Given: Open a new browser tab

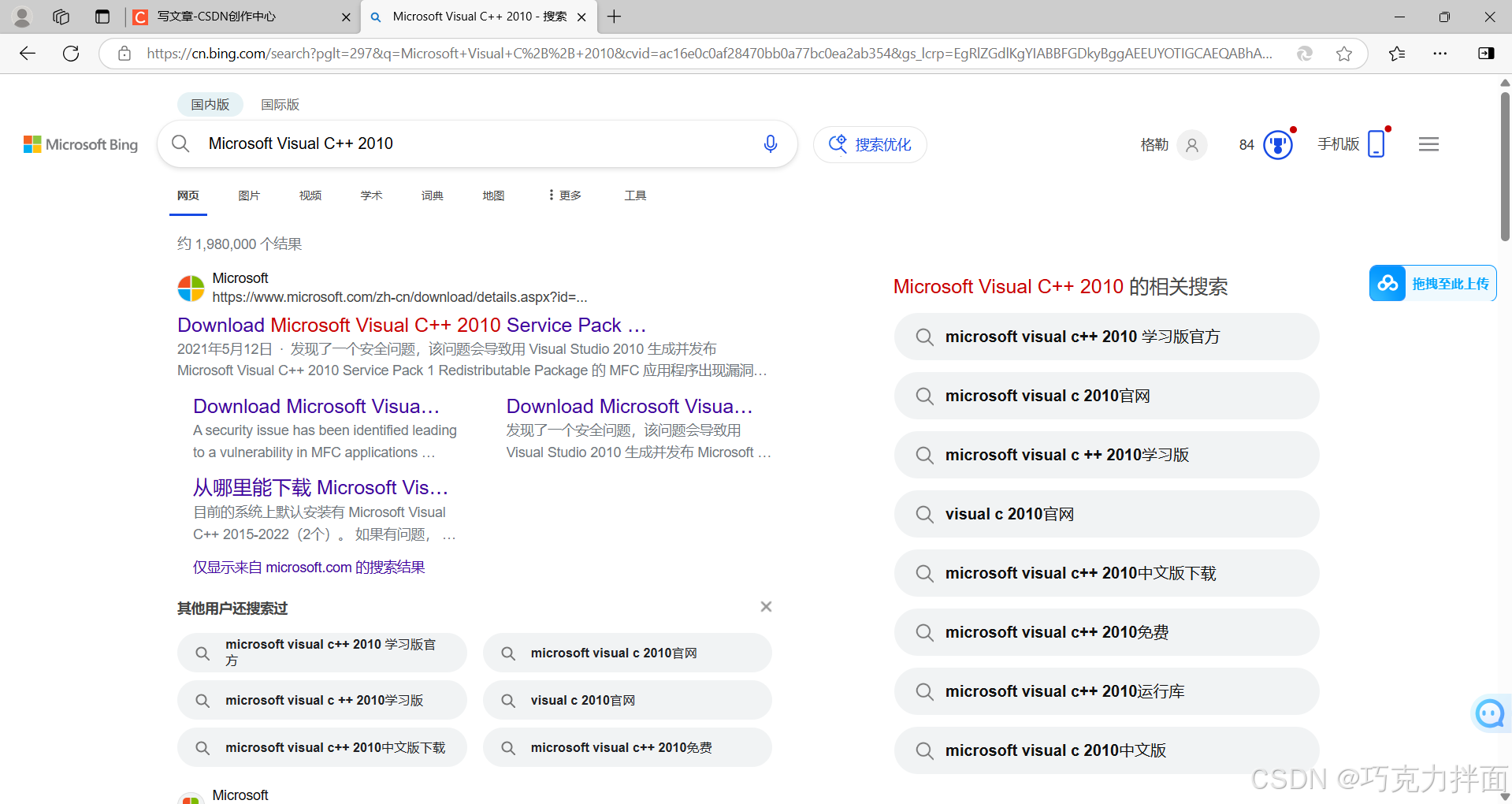Looking at the screenshot, I should (615, 17).
